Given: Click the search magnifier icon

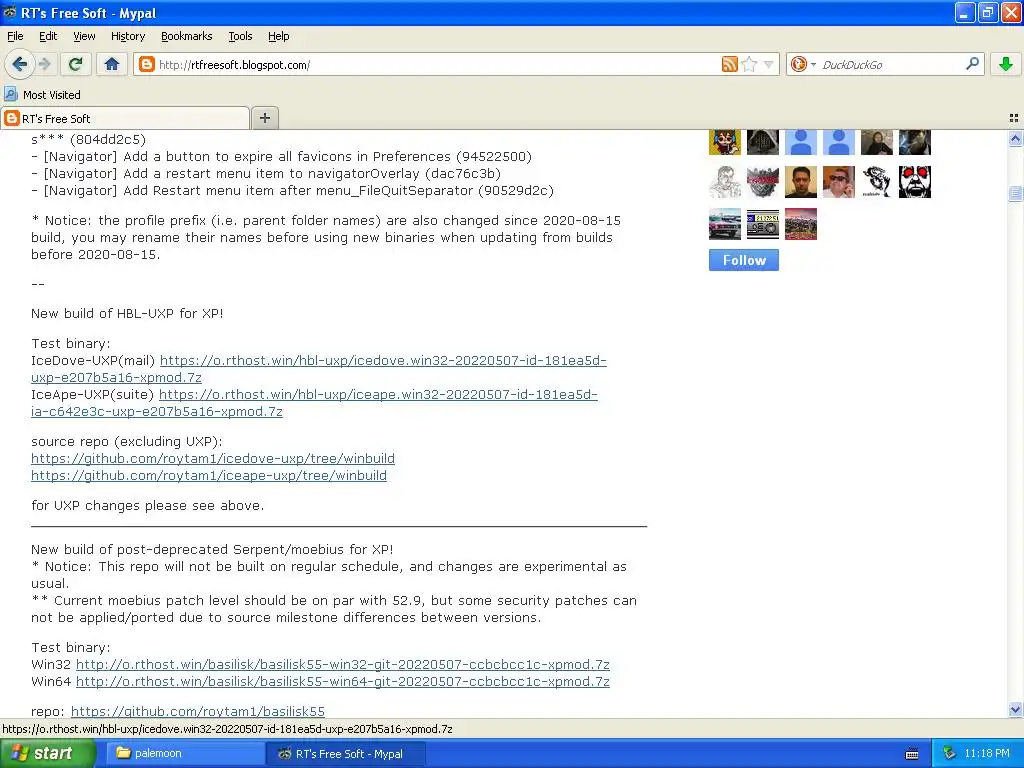Looking at the screenshot, I should pos(972,64).
